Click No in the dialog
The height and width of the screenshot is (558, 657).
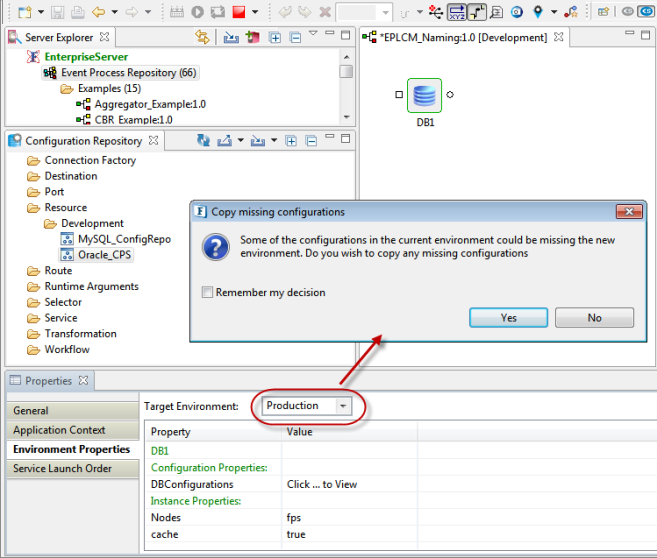click(x=594, y=317)
